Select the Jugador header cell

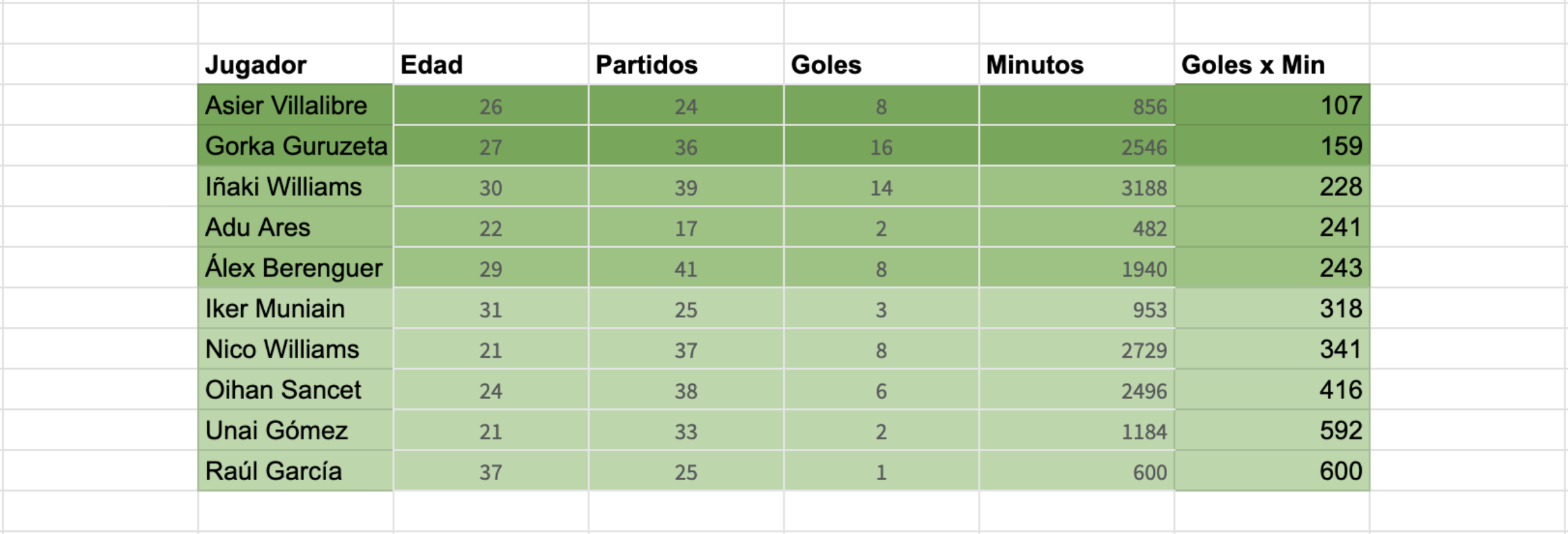coord(295,65)
